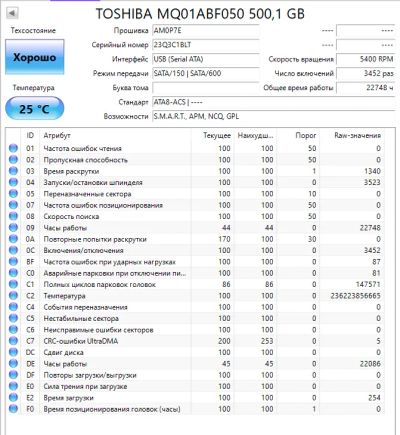400x435 pixels.
Task: Click the Raw-значения column header
Action: coord(357,135)
